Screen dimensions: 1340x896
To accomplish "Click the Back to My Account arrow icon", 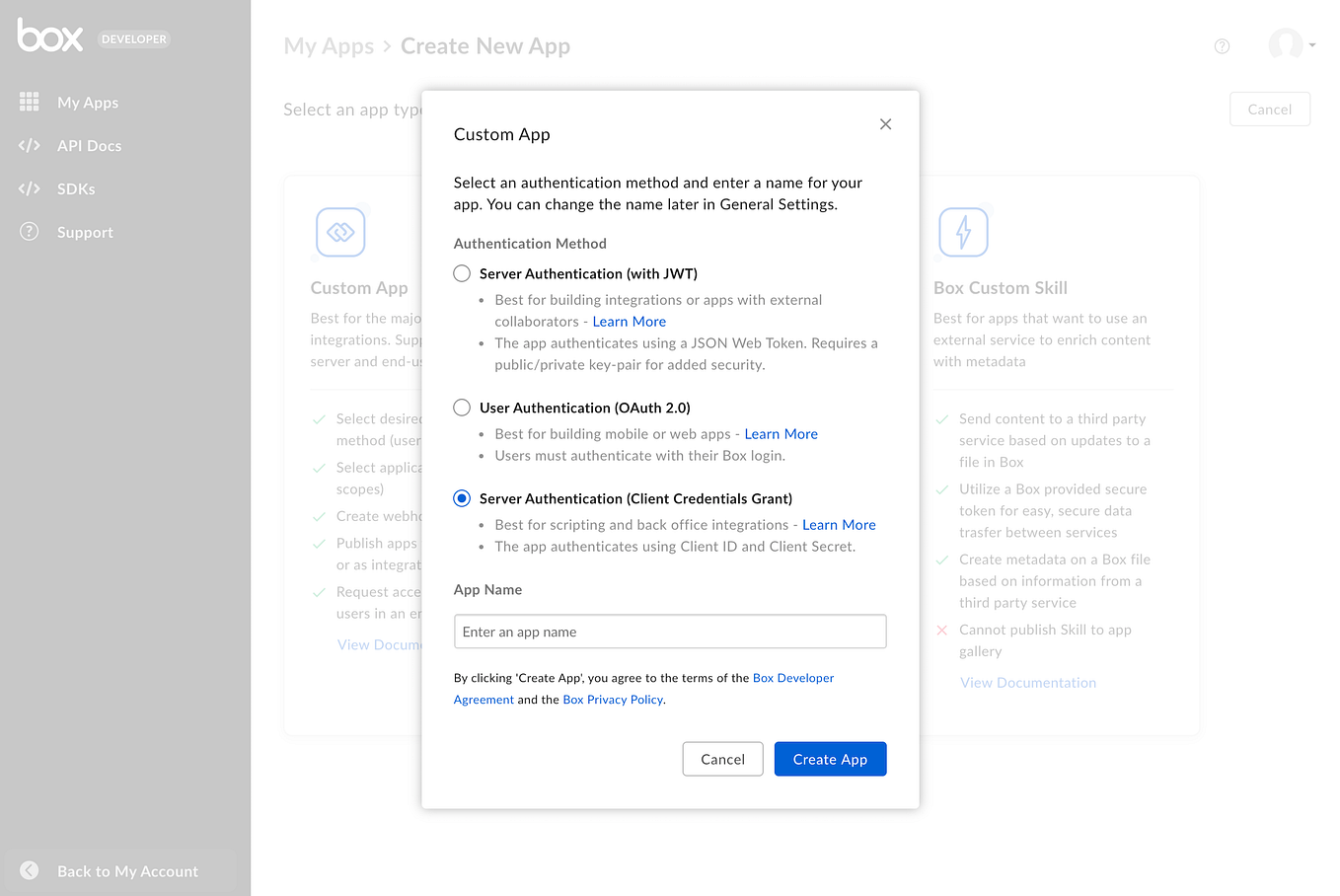I will (x=29, y=870).
